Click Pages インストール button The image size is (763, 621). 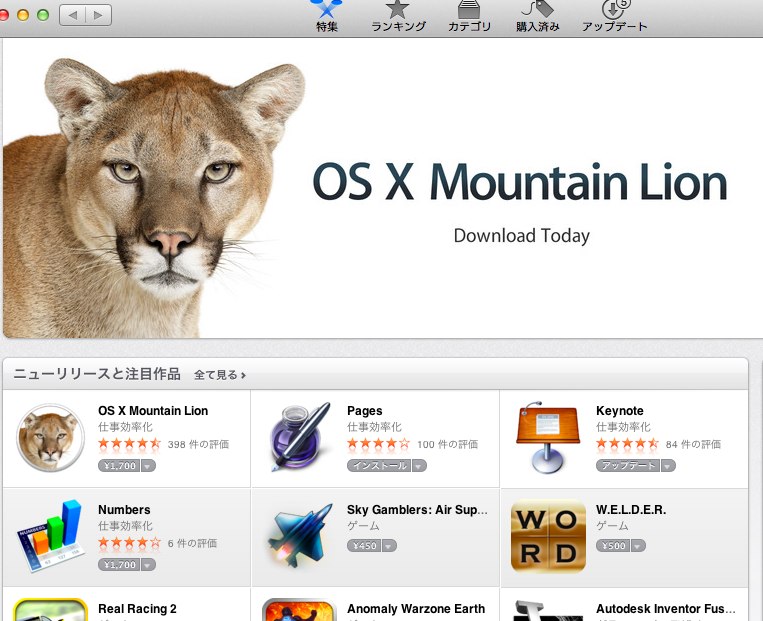pyautogui.click(x=379, y=466)
